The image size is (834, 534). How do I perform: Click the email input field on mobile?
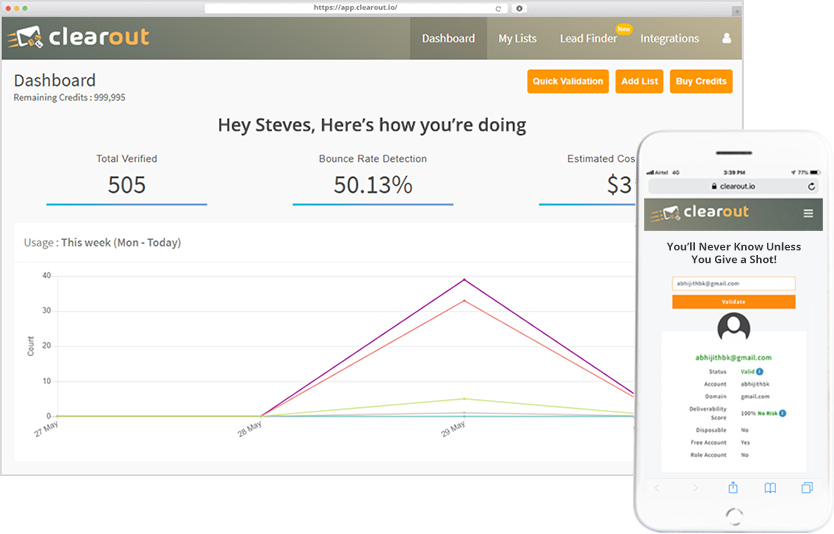(x=733, y=284)
